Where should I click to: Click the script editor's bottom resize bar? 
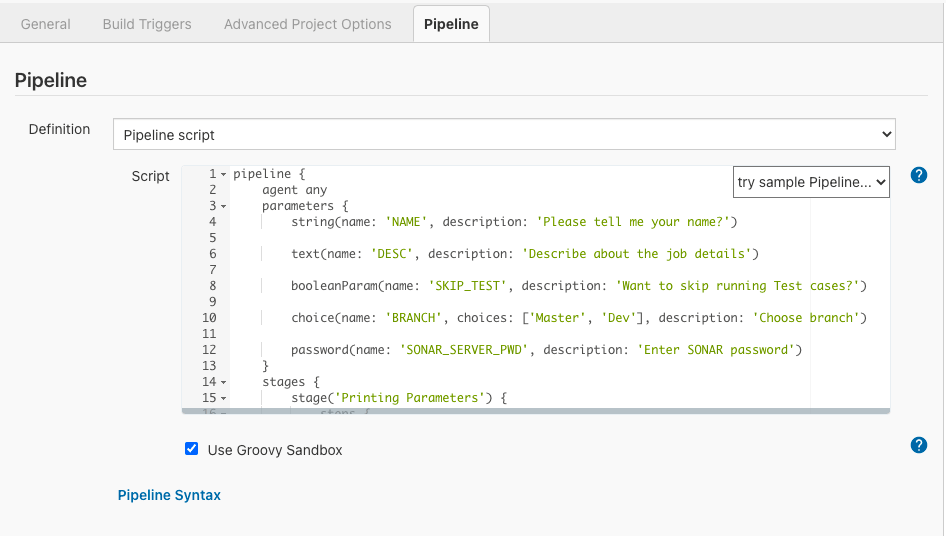click(536, 411)
